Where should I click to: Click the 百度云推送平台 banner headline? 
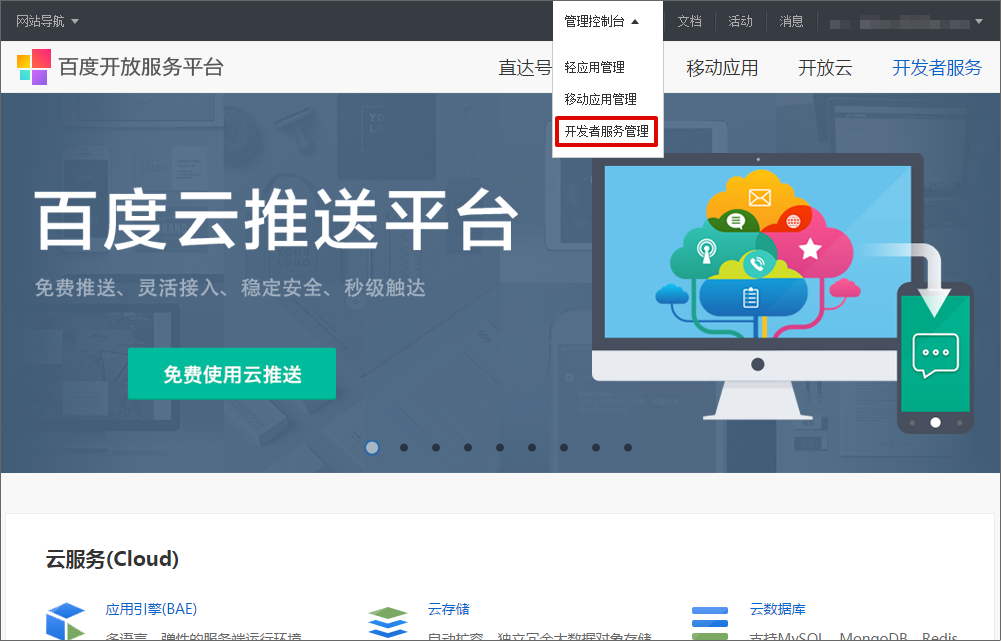tap(276, 219)
